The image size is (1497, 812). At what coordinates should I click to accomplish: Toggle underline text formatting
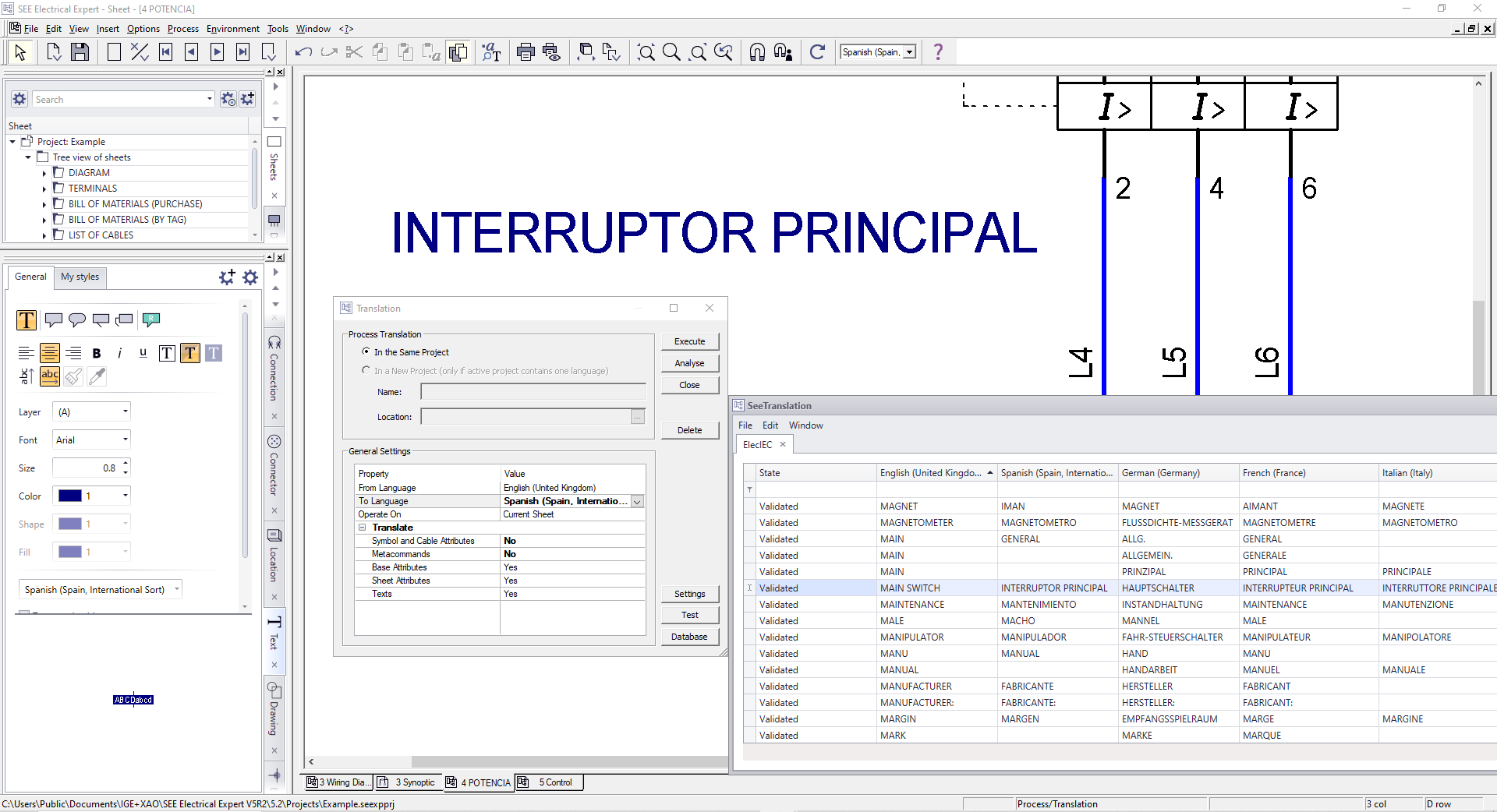143,353
